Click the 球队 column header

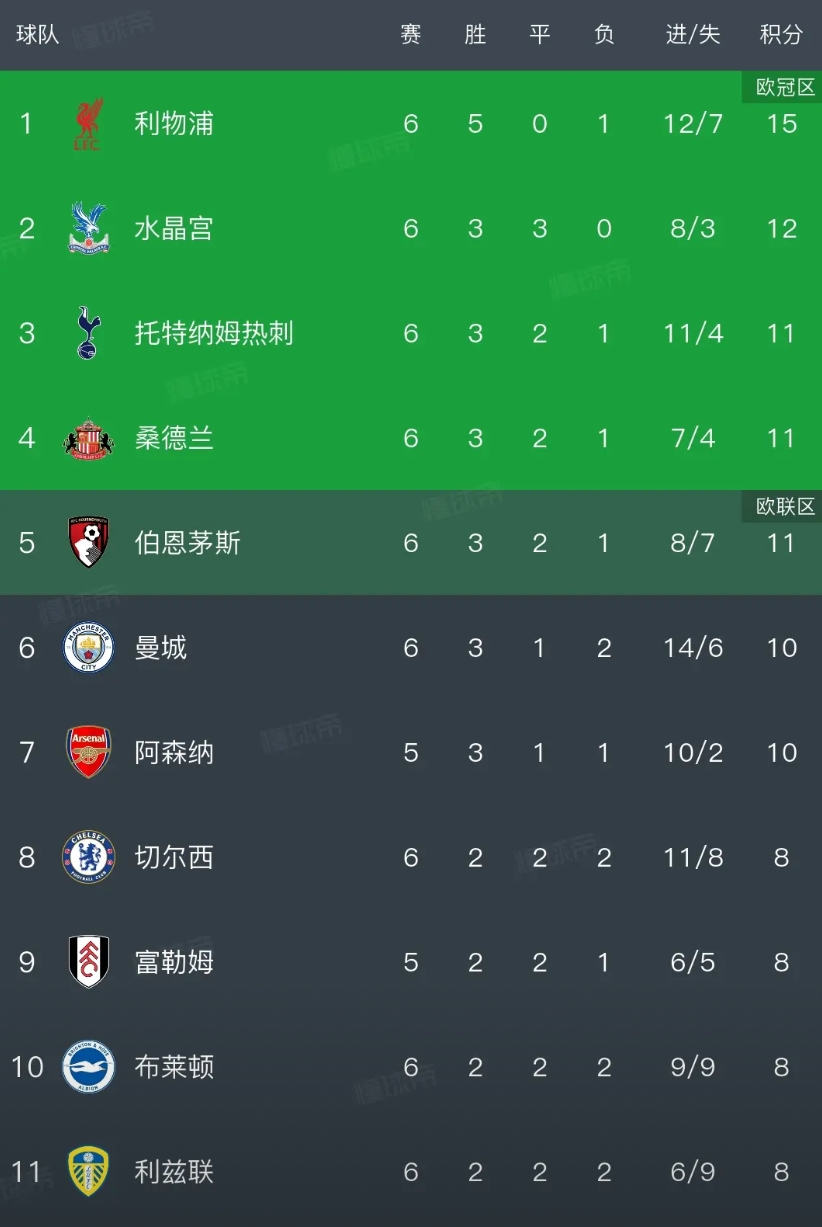click(x=38, y=34)
